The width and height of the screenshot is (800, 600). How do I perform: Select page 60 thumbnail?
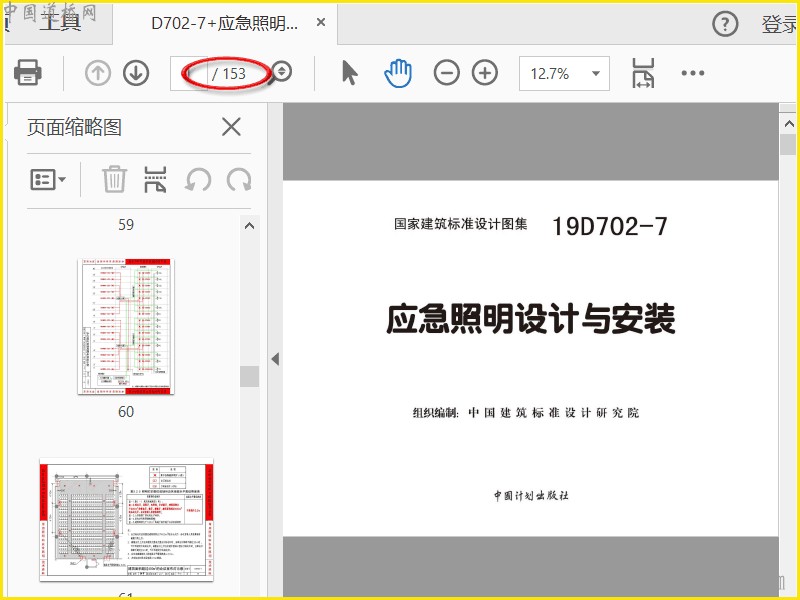(x=126, y=327)
